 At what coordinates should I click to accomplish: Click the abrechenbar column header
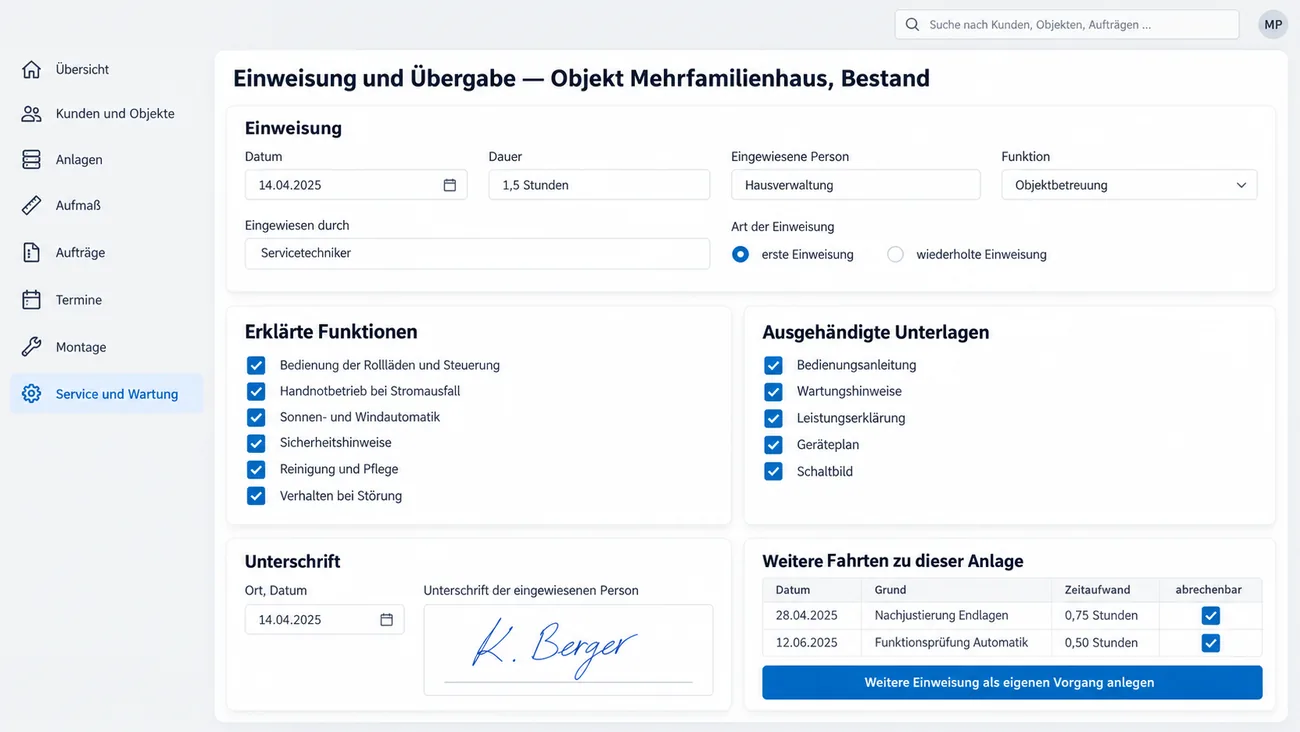coord(1209,590)
